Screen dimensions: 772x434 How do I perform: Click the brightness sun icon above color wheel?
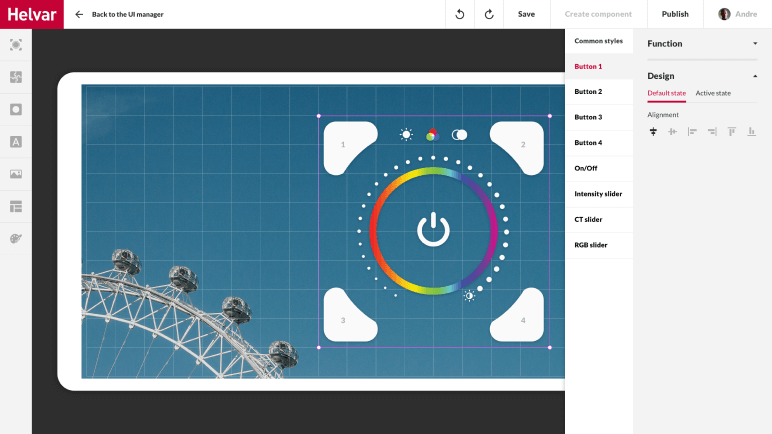click(x=406, y=134)
